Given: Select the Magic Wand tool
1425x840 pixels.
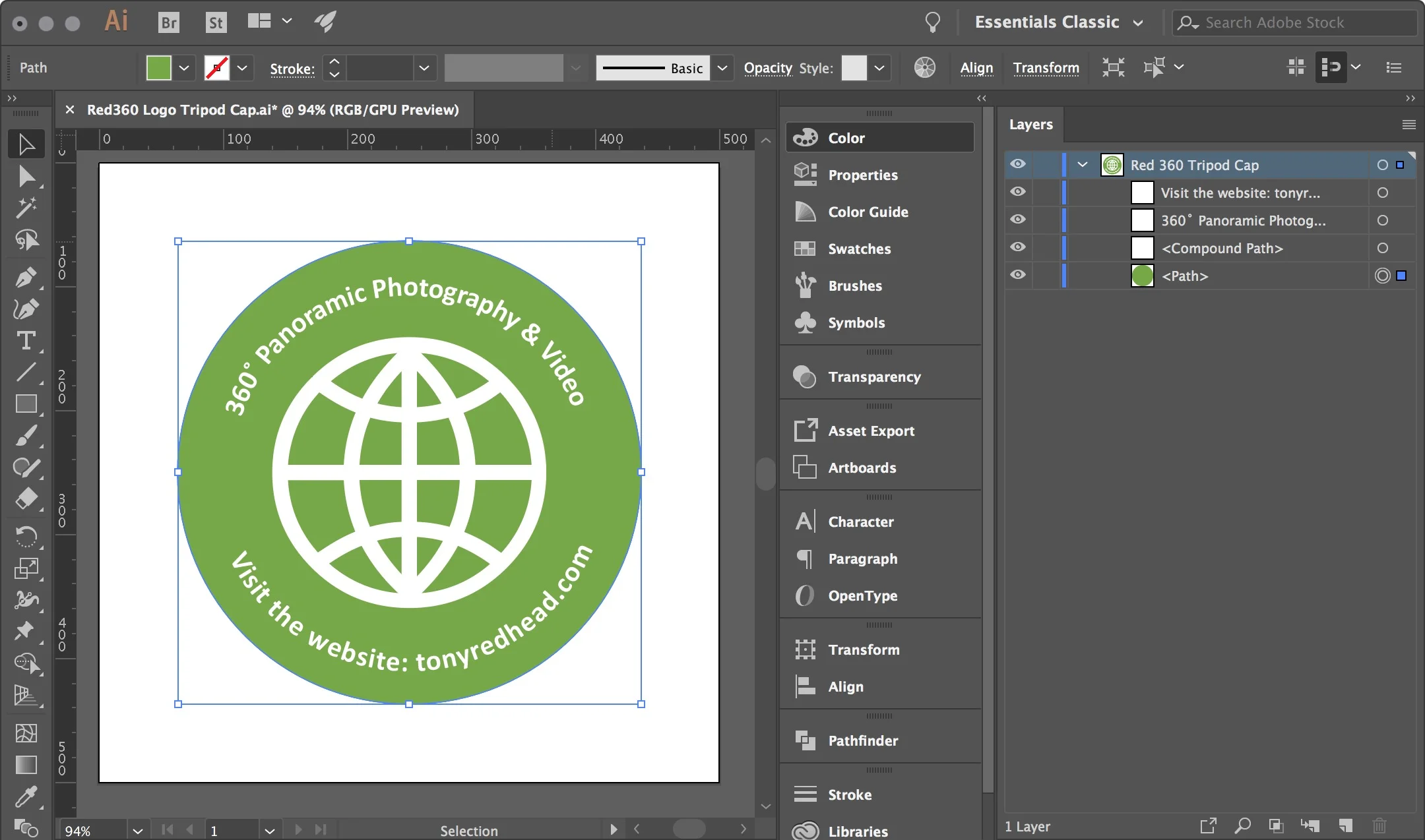Looking at the screenshot, I should [26, 208].
